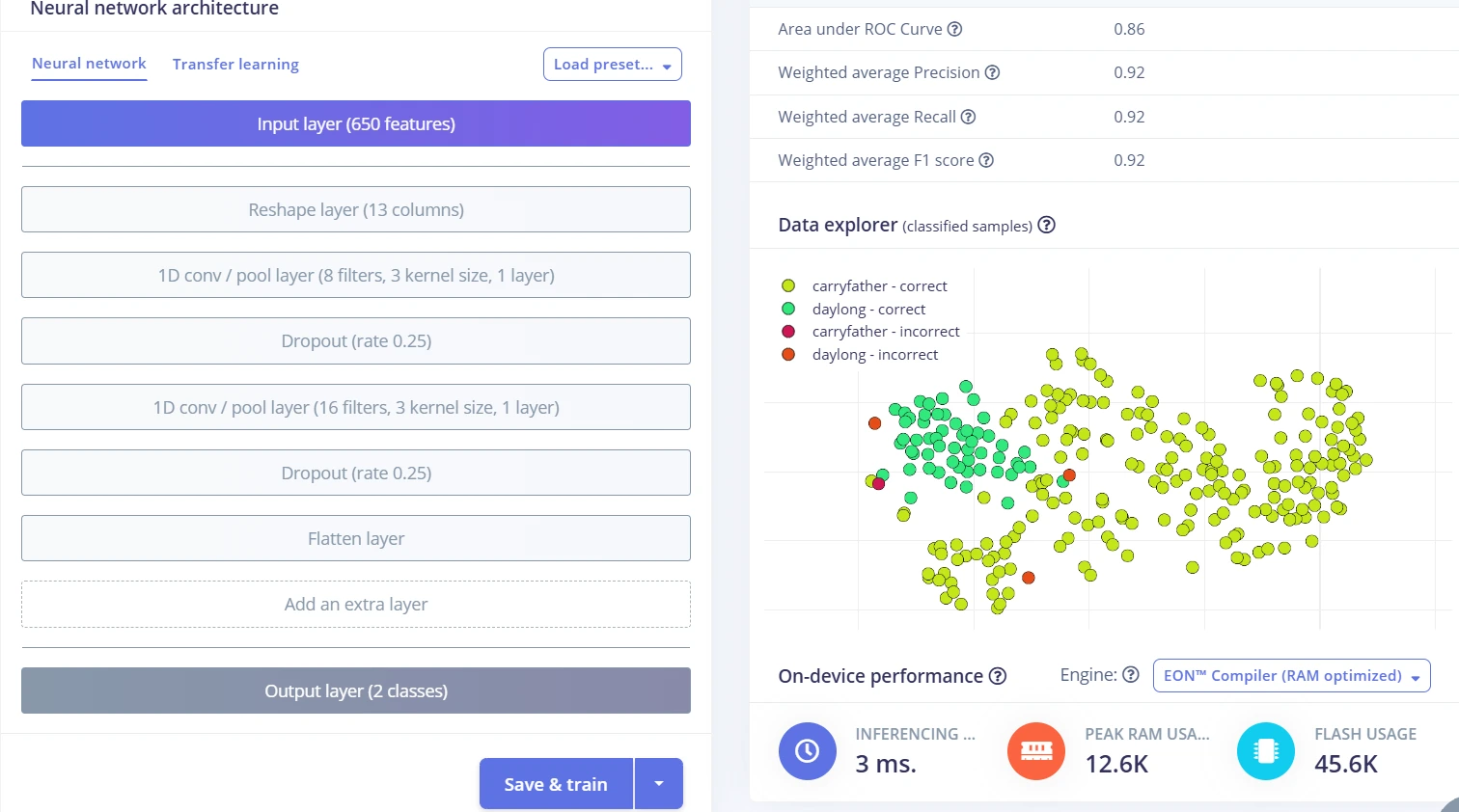The height and width of the screenshot is (812, 1459).
Task: Click help icon beside Area under ROC Curve
Action: tap(954, 29)
